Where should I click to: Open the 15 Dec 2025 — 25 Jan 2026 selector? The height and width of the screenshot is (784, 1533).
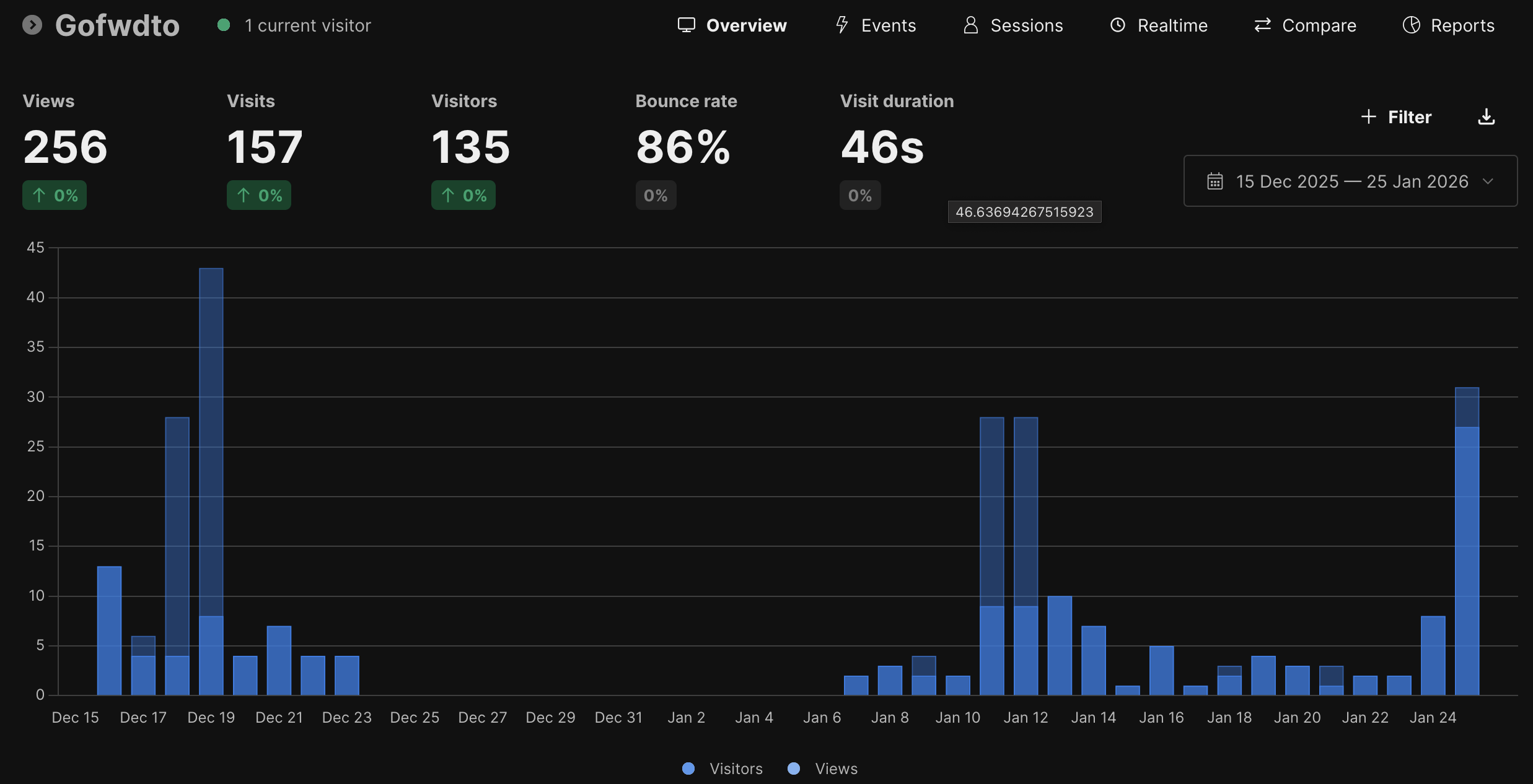[x=1350, y=181]
